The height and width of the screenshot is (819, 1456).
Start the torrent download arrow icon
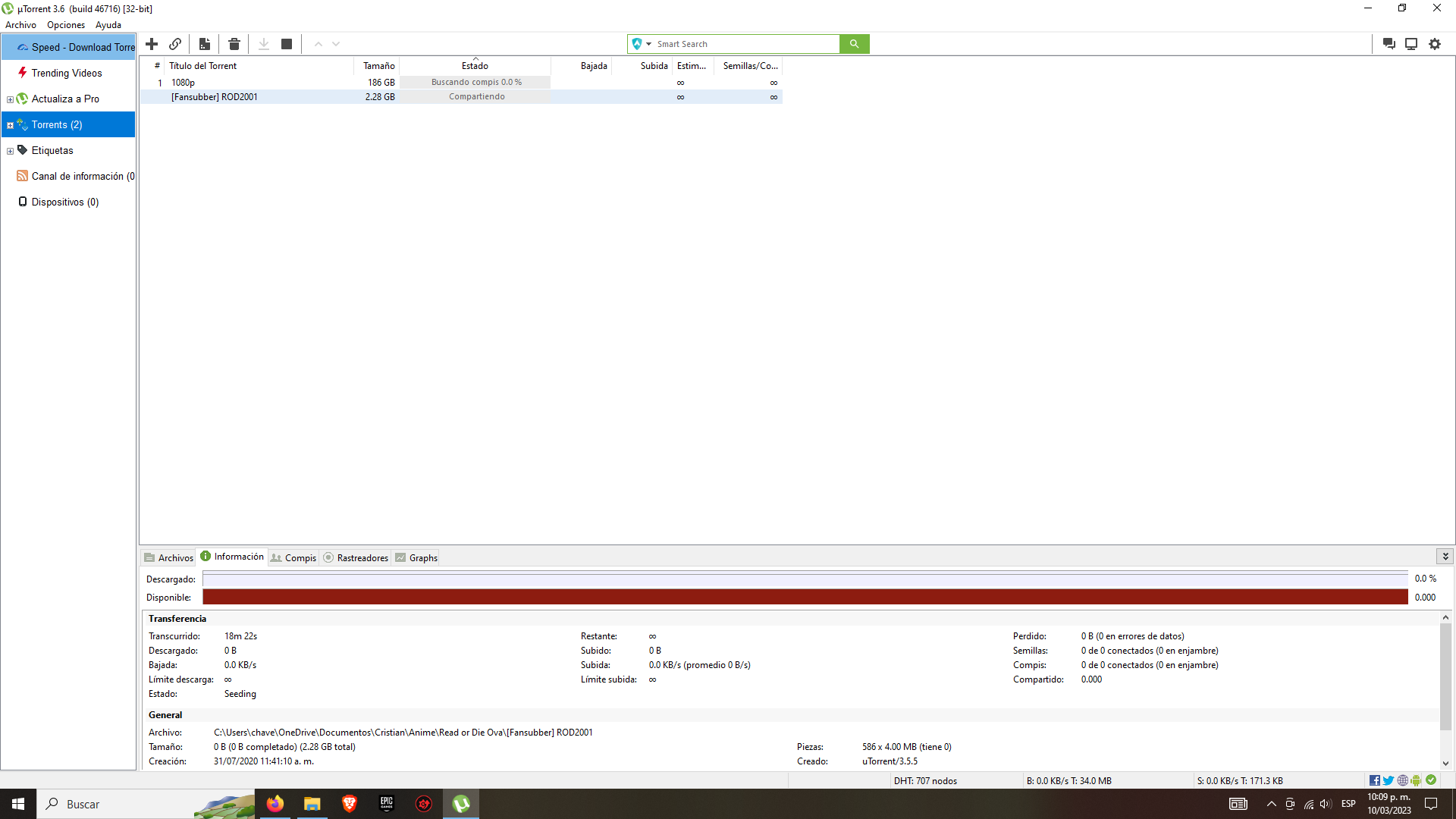[x=264, y=44]
